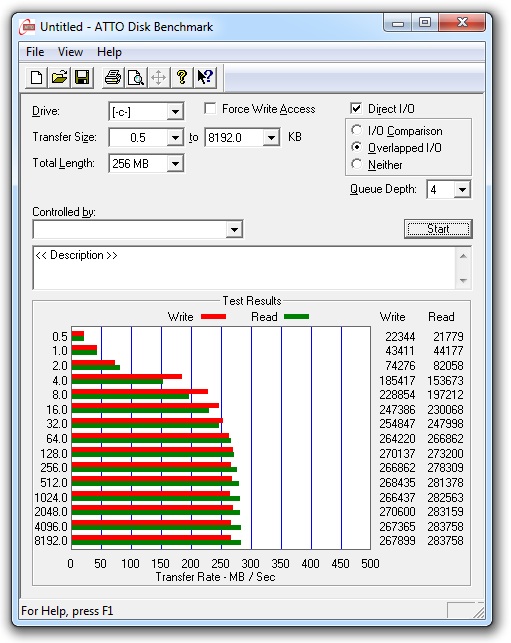511x643 pixels.
Task: Click read value 82058
Action: pyautogui.click(x=448, y=365)
